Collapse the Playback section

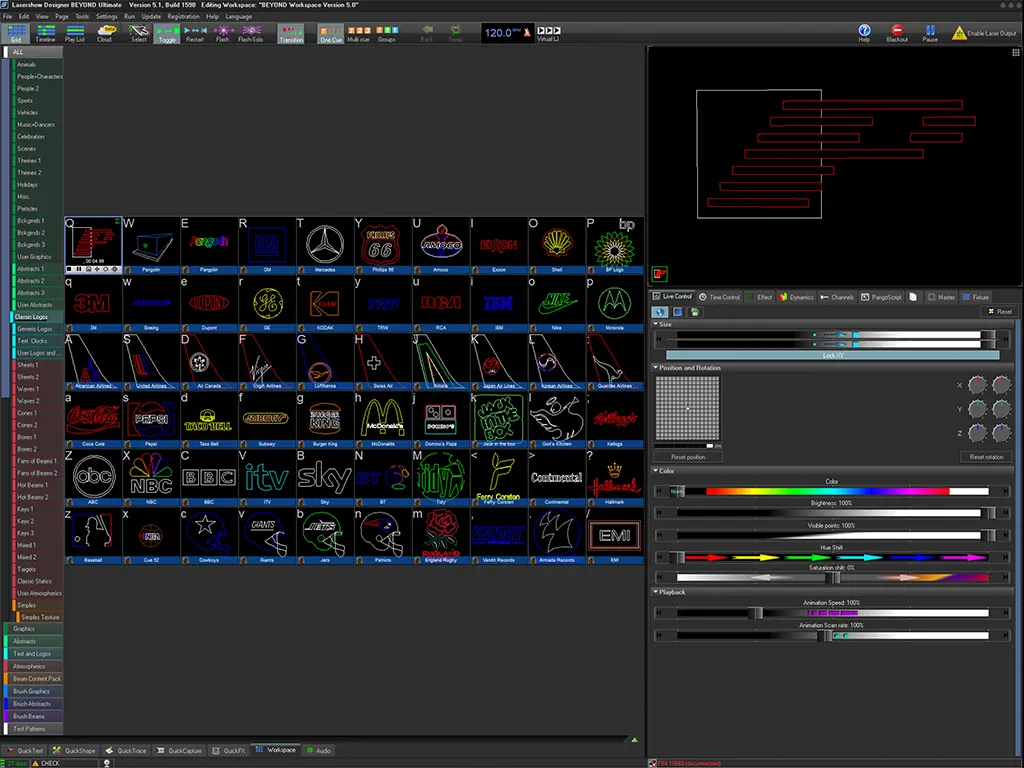pyautogui.click(x=656, y=592)
